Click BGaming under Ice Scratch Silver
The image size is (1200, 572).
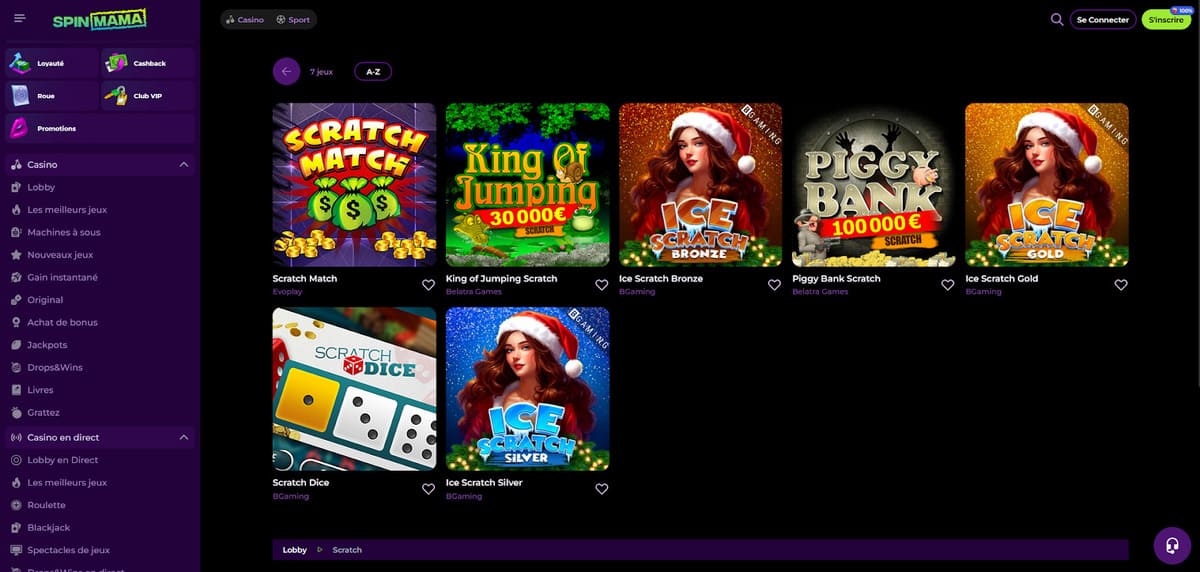(462, 496)
